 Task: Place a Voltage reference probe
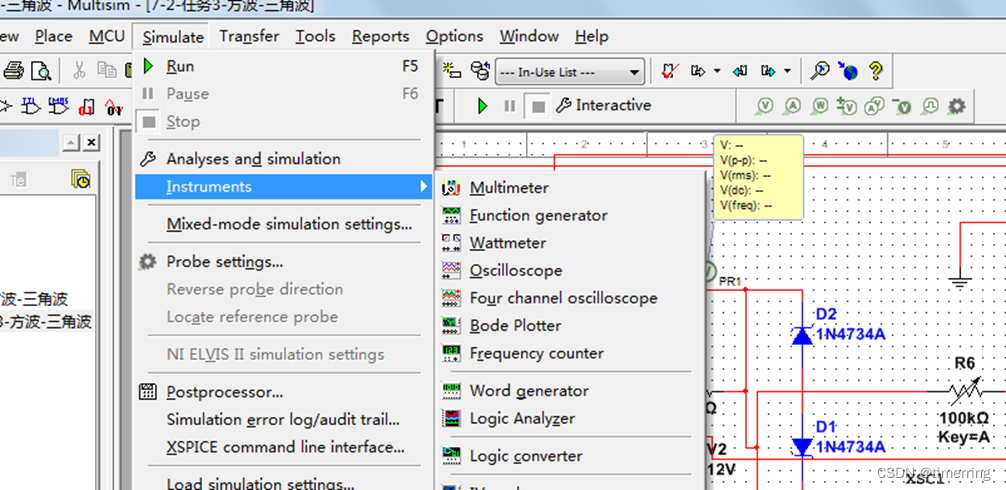(903, 106)
